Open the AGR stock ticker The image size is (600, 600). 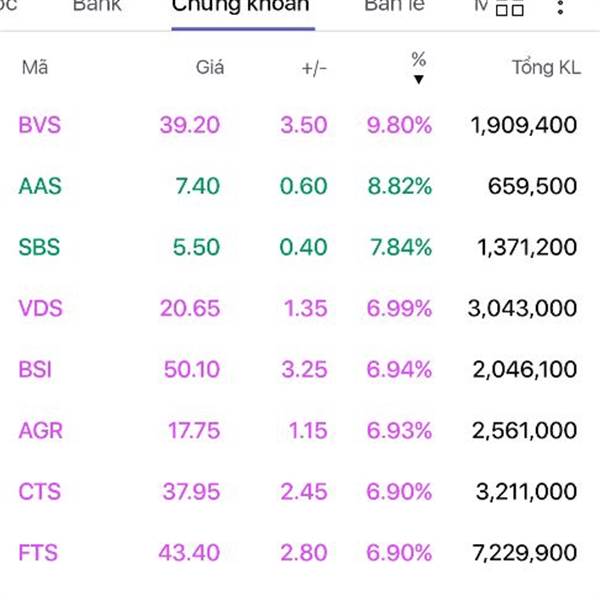point(41,431)
